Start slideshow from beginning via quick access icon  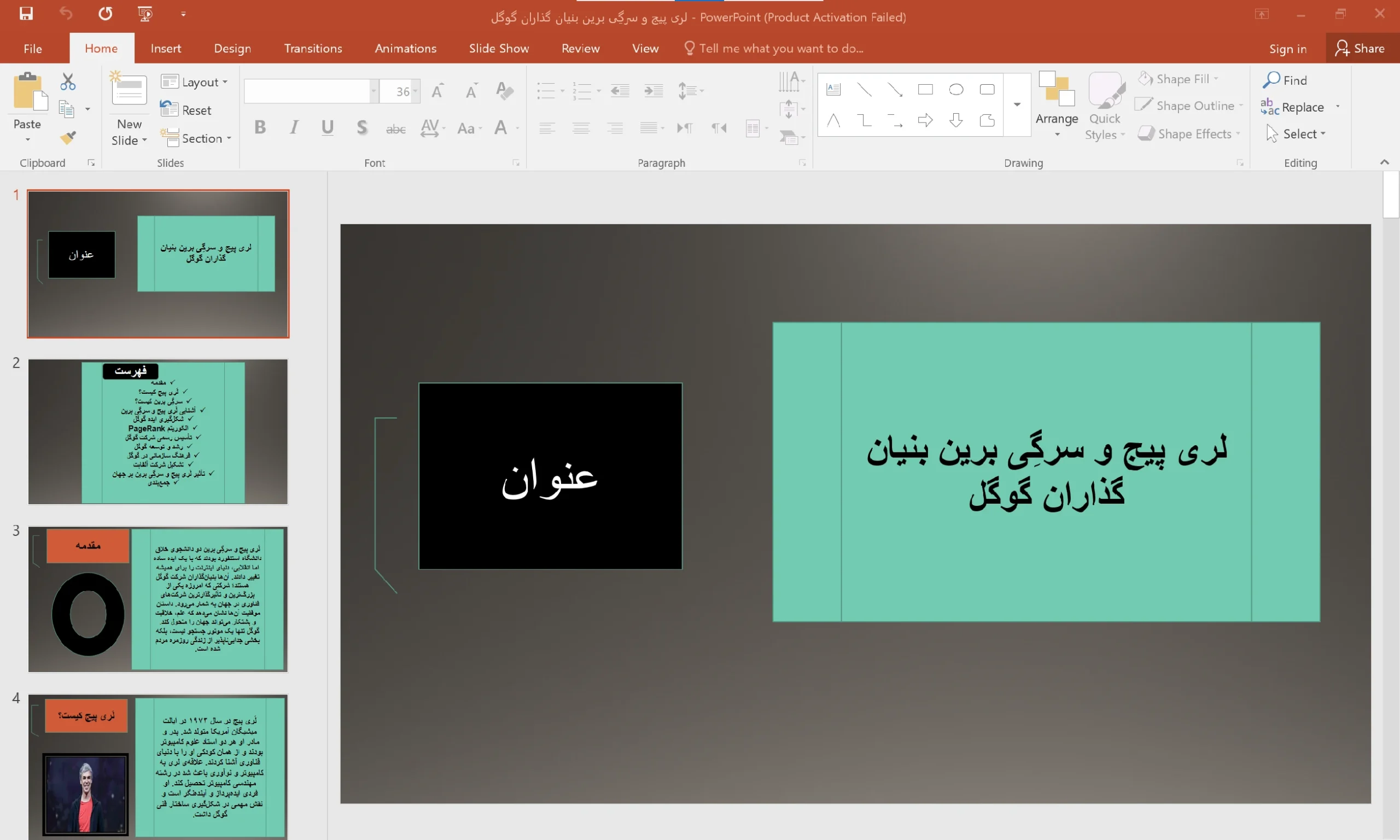click(145, 14)
